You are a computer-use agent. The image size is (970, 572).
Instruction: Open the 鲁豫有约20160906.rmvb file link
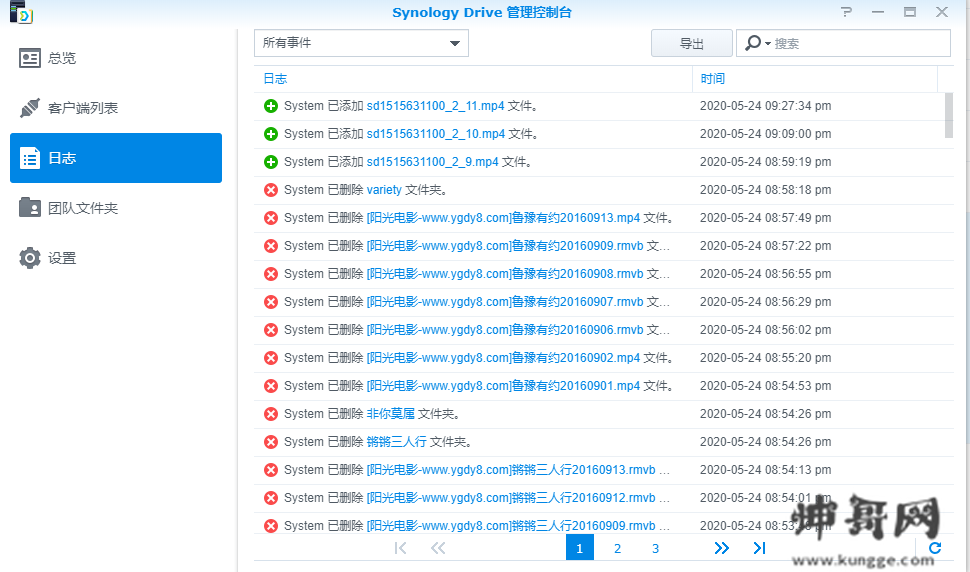pos(505,330)
